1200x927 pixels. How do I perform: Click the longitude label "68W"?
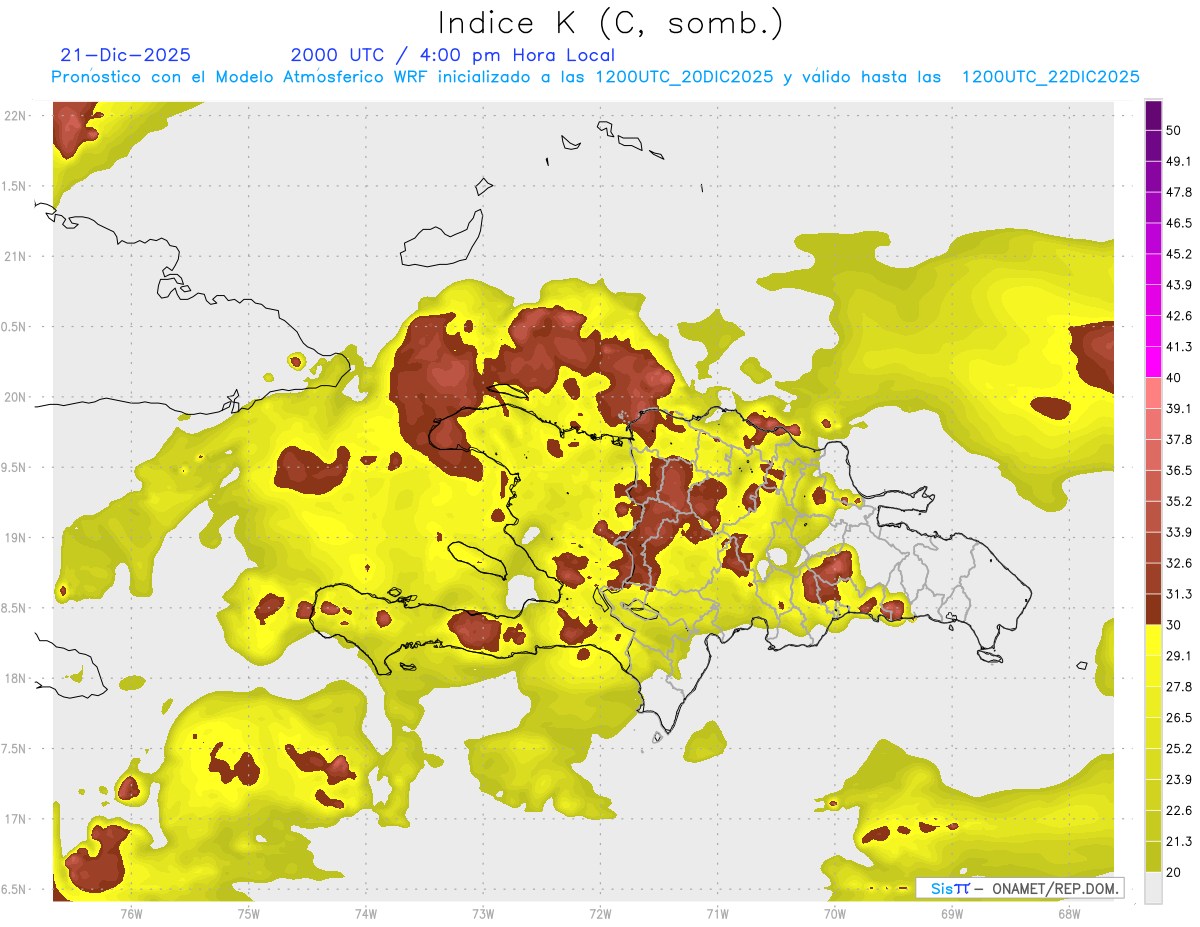(x=1068, y=913)
